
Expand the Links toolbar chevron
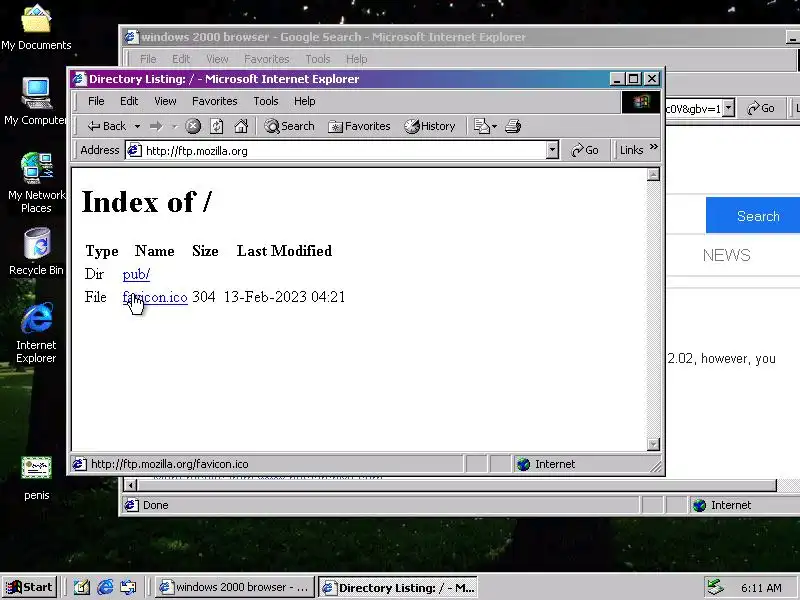[654, 147]
